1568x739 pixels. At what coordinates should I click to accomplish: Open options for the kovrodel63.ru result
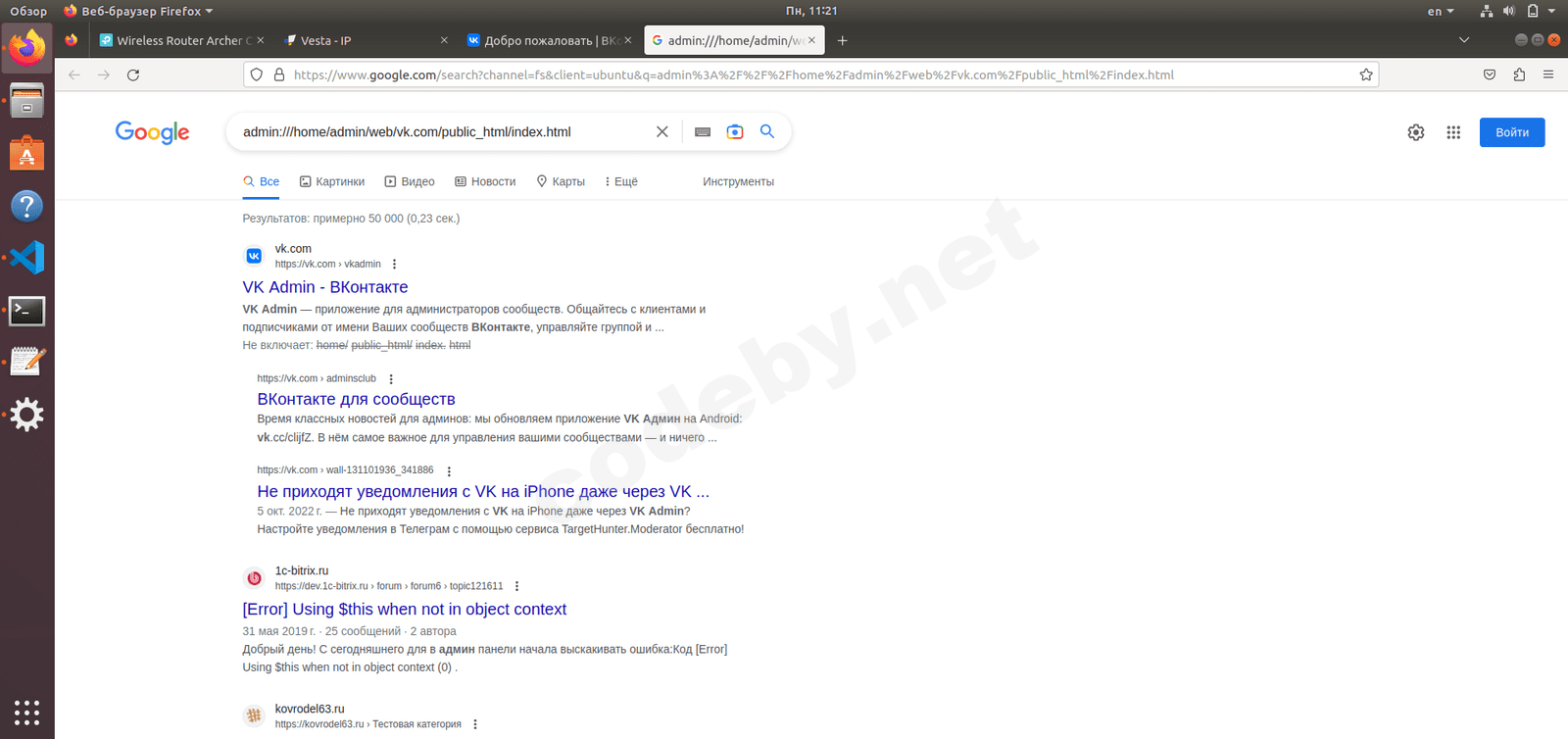tap(475, 725)
